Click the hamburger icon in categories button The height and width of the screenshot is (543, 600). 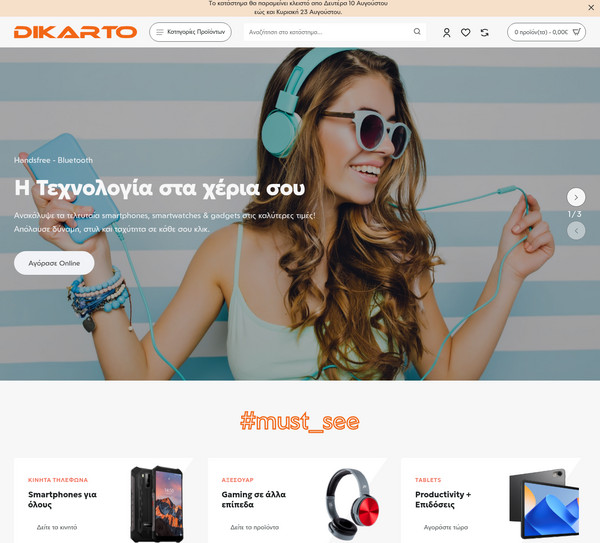point(160,32)
